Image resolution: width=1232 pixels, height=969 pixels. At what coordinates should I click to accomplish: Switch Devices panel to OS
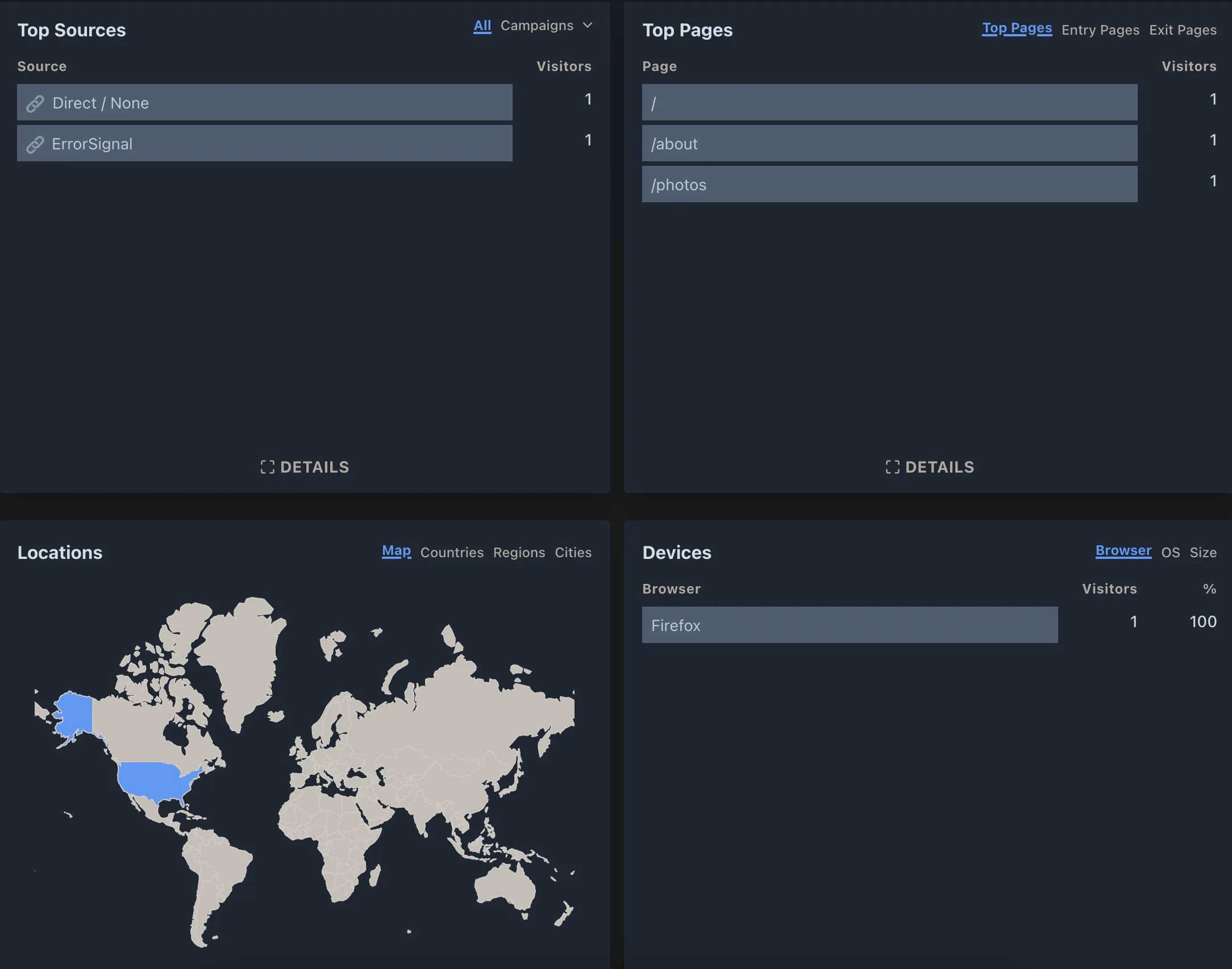[x=1170, y=552]
